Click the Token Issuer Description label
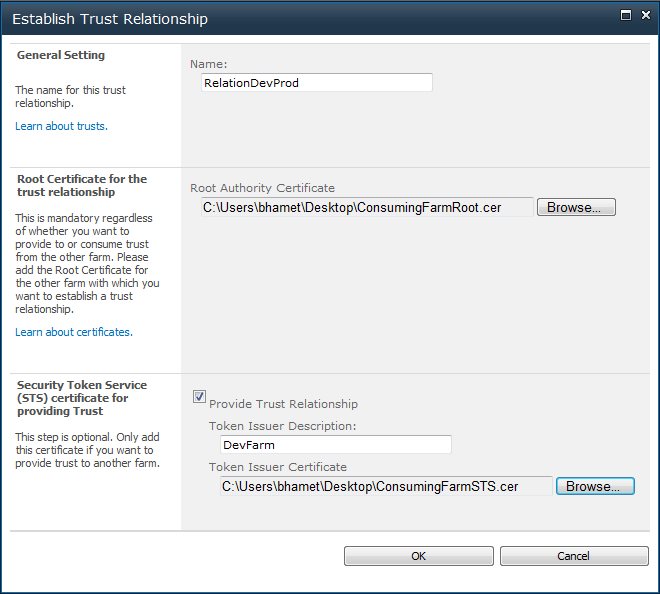 point(282,426)
